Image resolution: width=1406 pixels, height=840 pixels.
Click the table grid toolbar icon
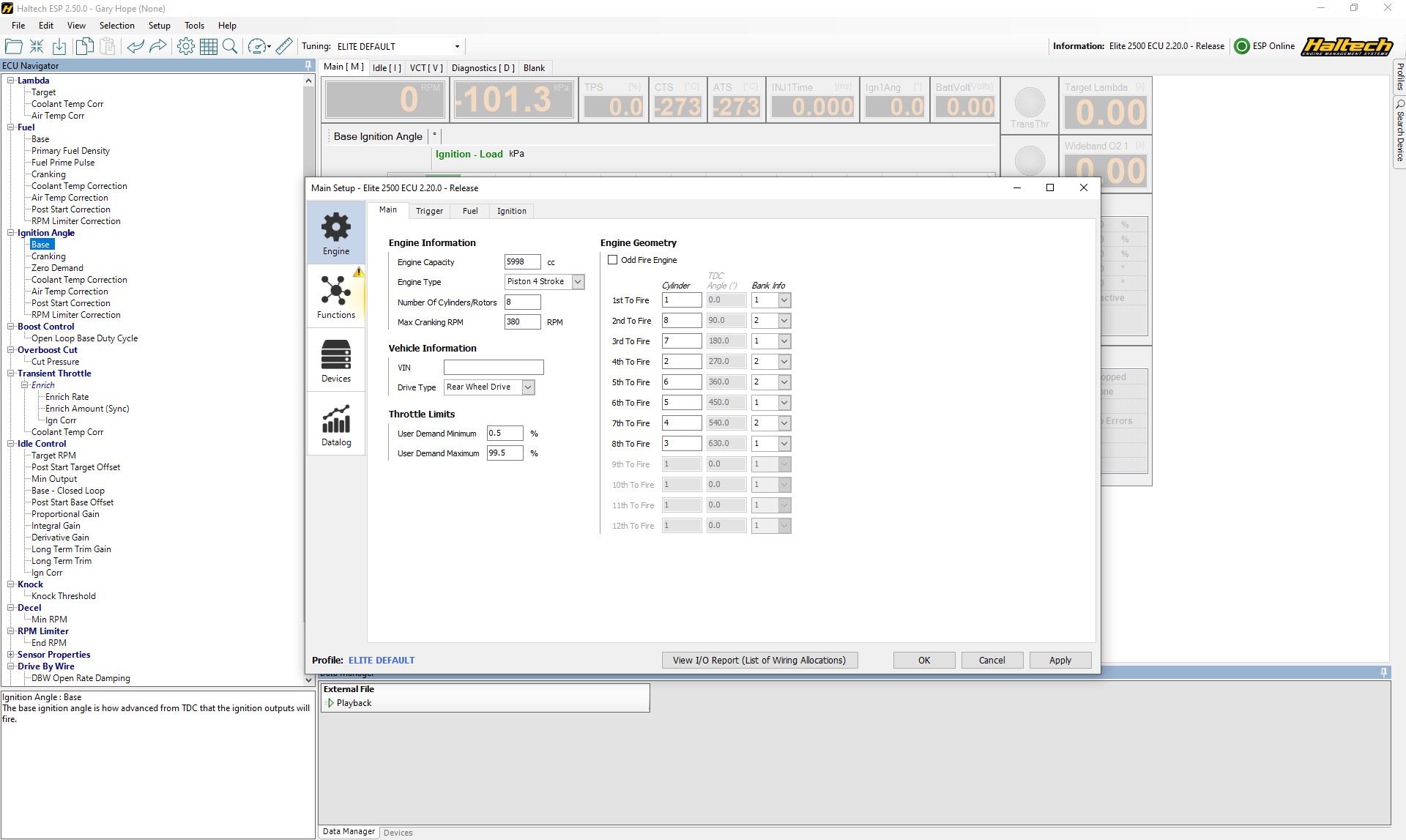click(209, 46)
